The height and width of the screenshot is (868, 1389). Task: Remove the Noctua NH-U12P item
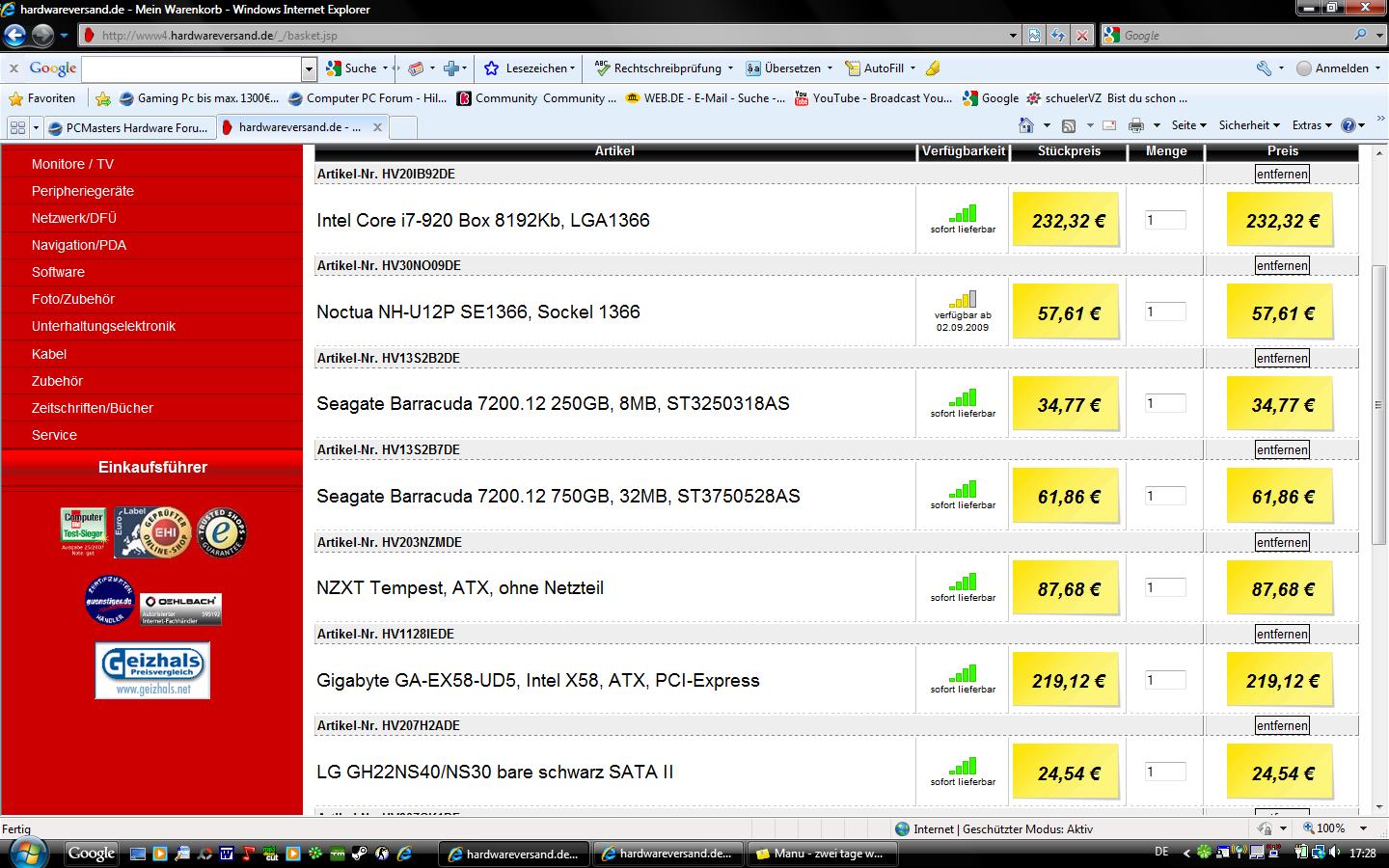[x=1282, y=265]
